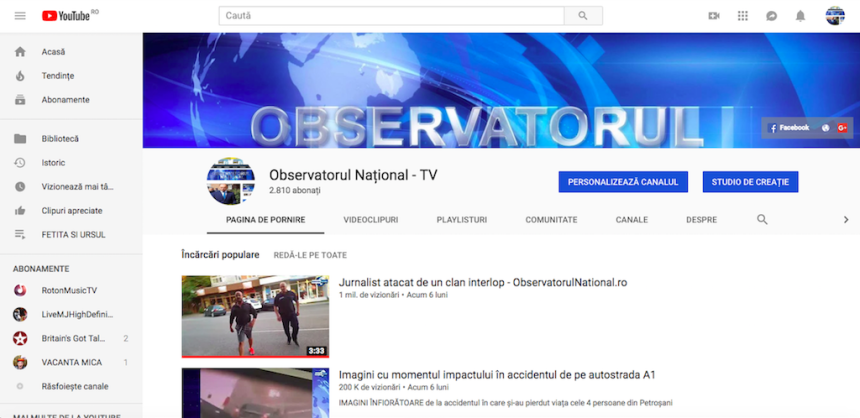Image resolution: width=860 pixels, height=418 pixels.
Task: Open the create video camera icon
Action: (714, 16)
